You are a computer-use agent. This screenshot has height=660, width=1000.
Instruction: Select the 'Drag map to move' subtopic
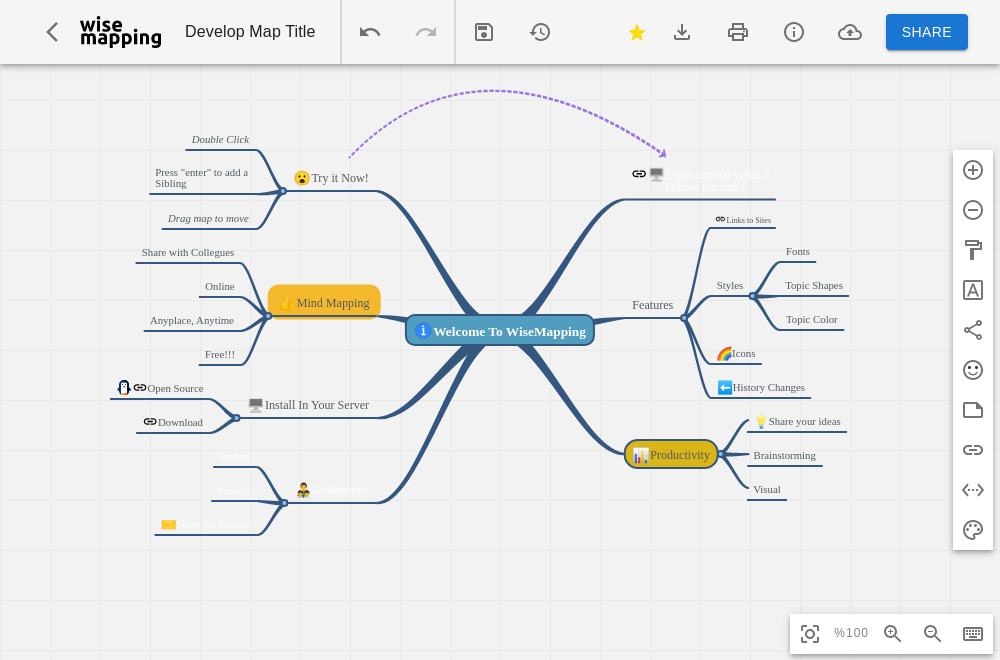(208, 219)
